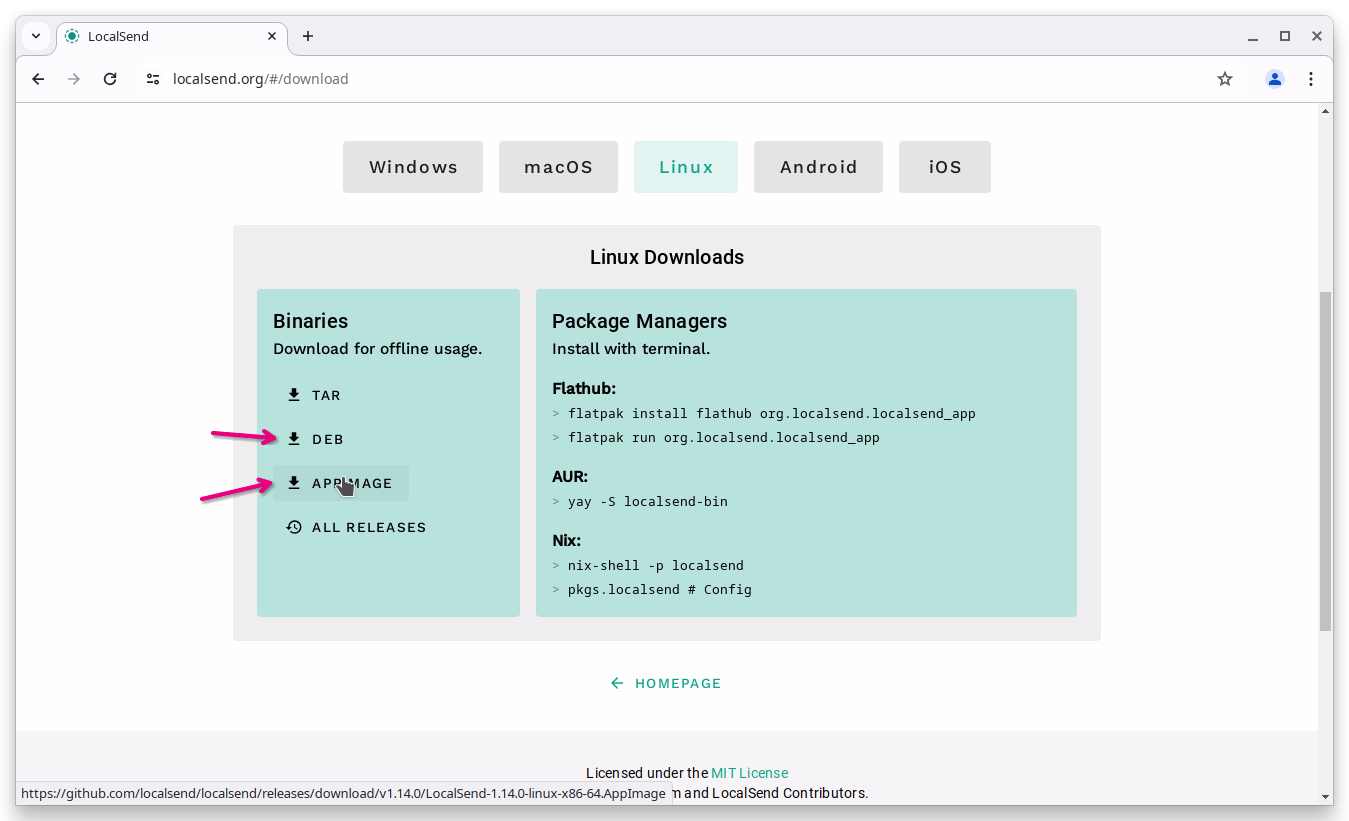Download the APPIMAGE binary
Screen dimensions: 1349x821
pyautogui.click(x=351, y=482)
